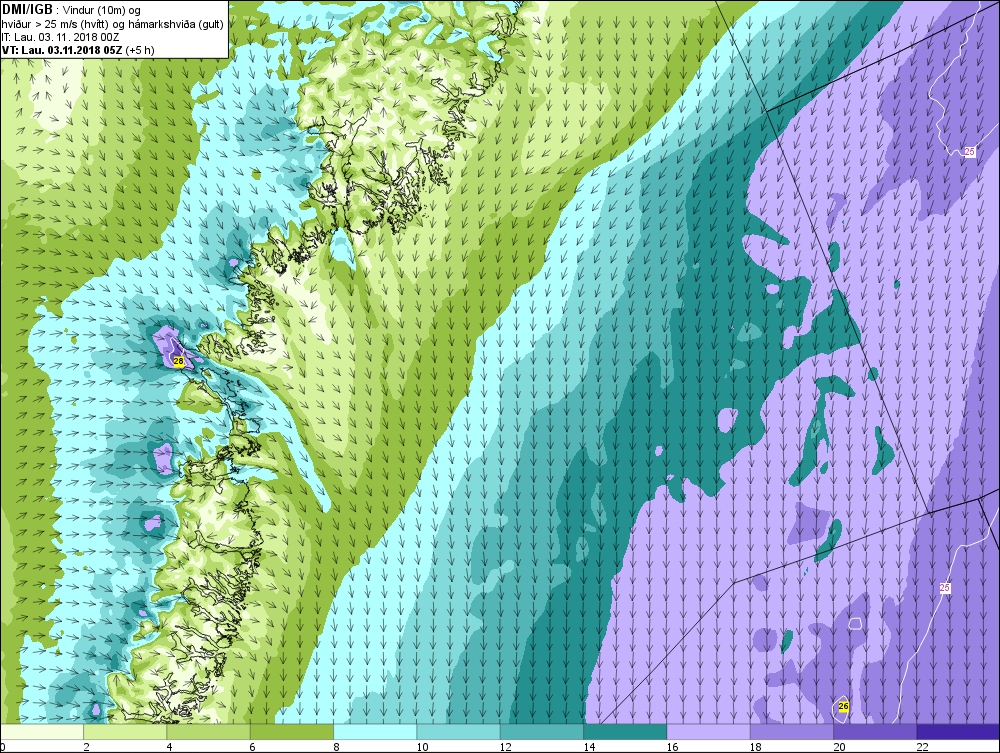Click the legend scale number '6'

coord(253,747)
